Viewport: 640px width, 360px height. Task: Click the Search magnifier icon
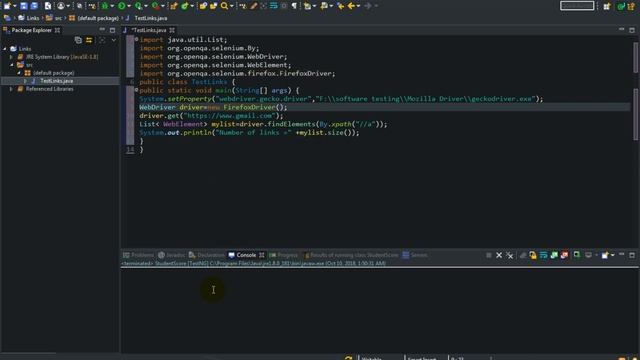(x=224, y=6)
